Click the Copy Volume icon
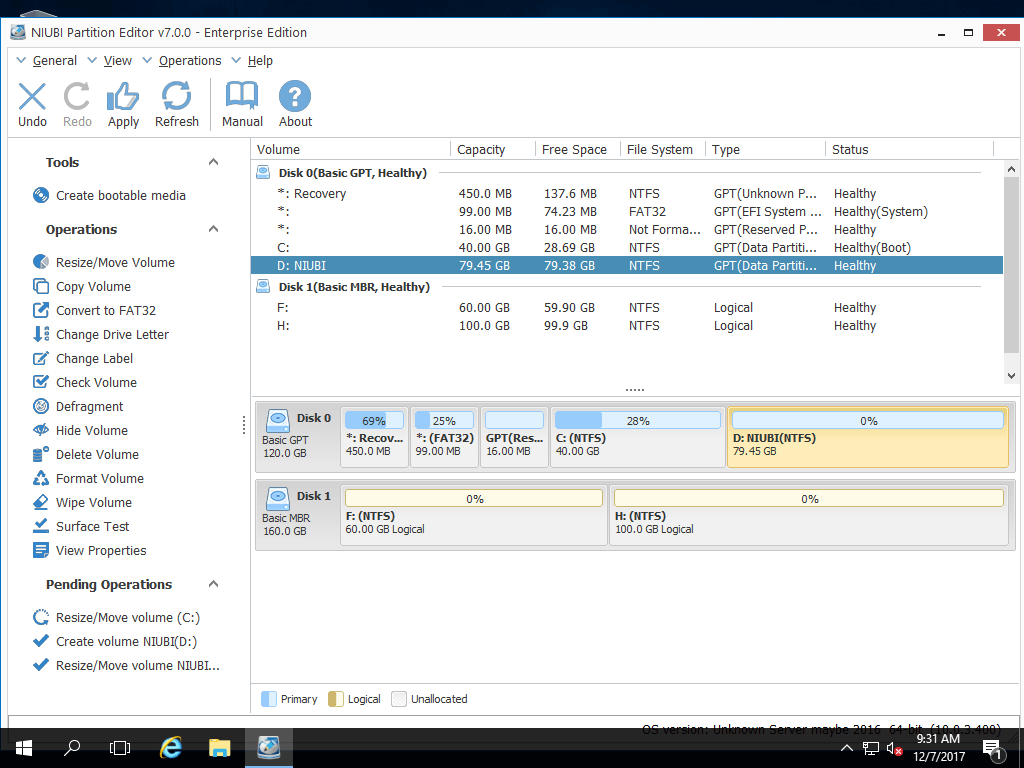Image resolution: width=1024 pixels, height=768 pixels. pyautogui.click(x=40, y=286)
